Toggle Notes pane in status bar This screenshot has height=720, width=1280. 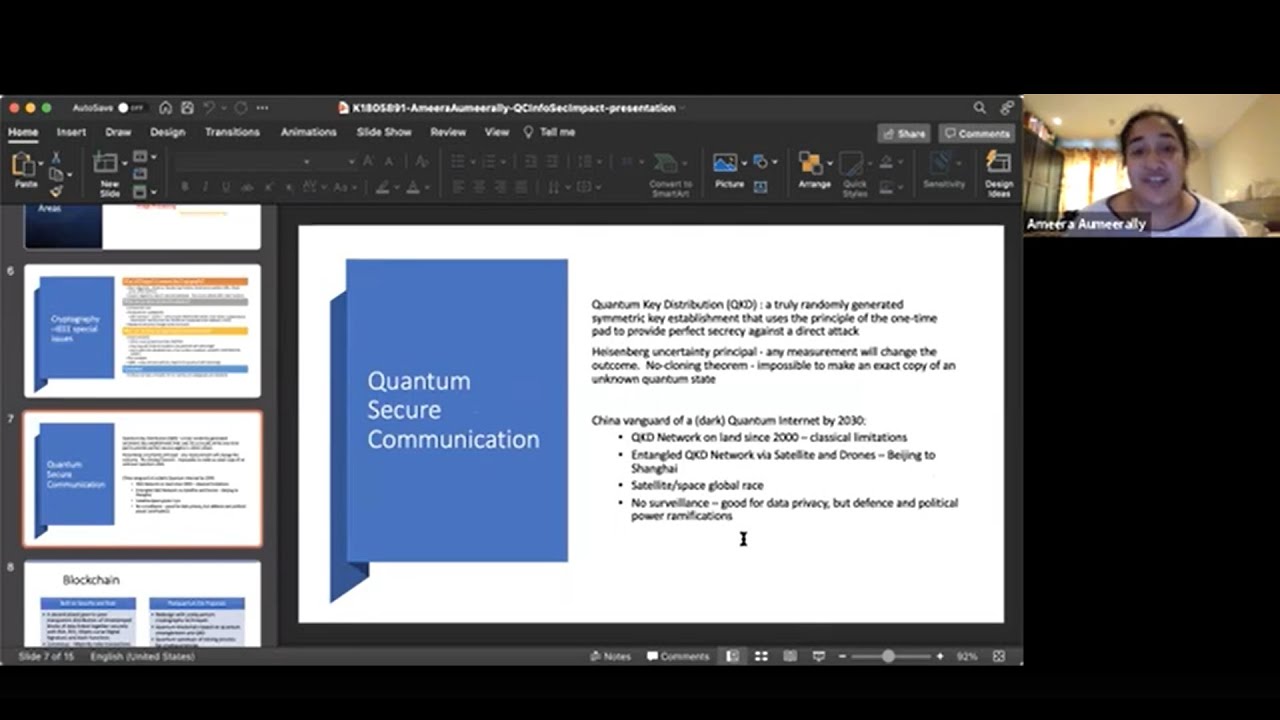(610, 656)
